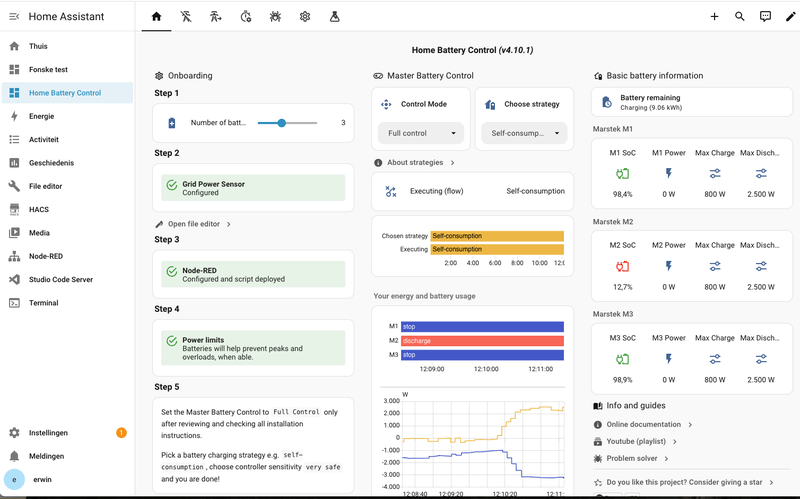800x499 pixels.
Task: Expand About strategies section
Action: [x=414, y=163]
